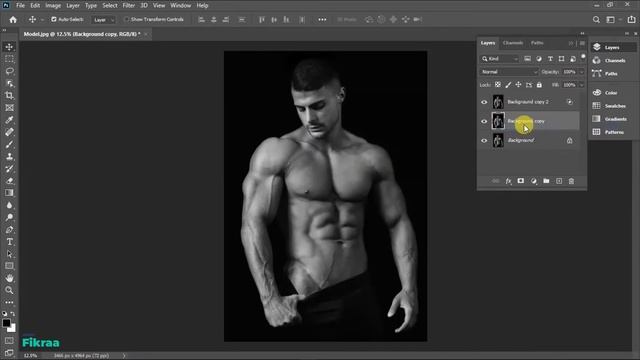Toggle lock all

click(539, 85)
